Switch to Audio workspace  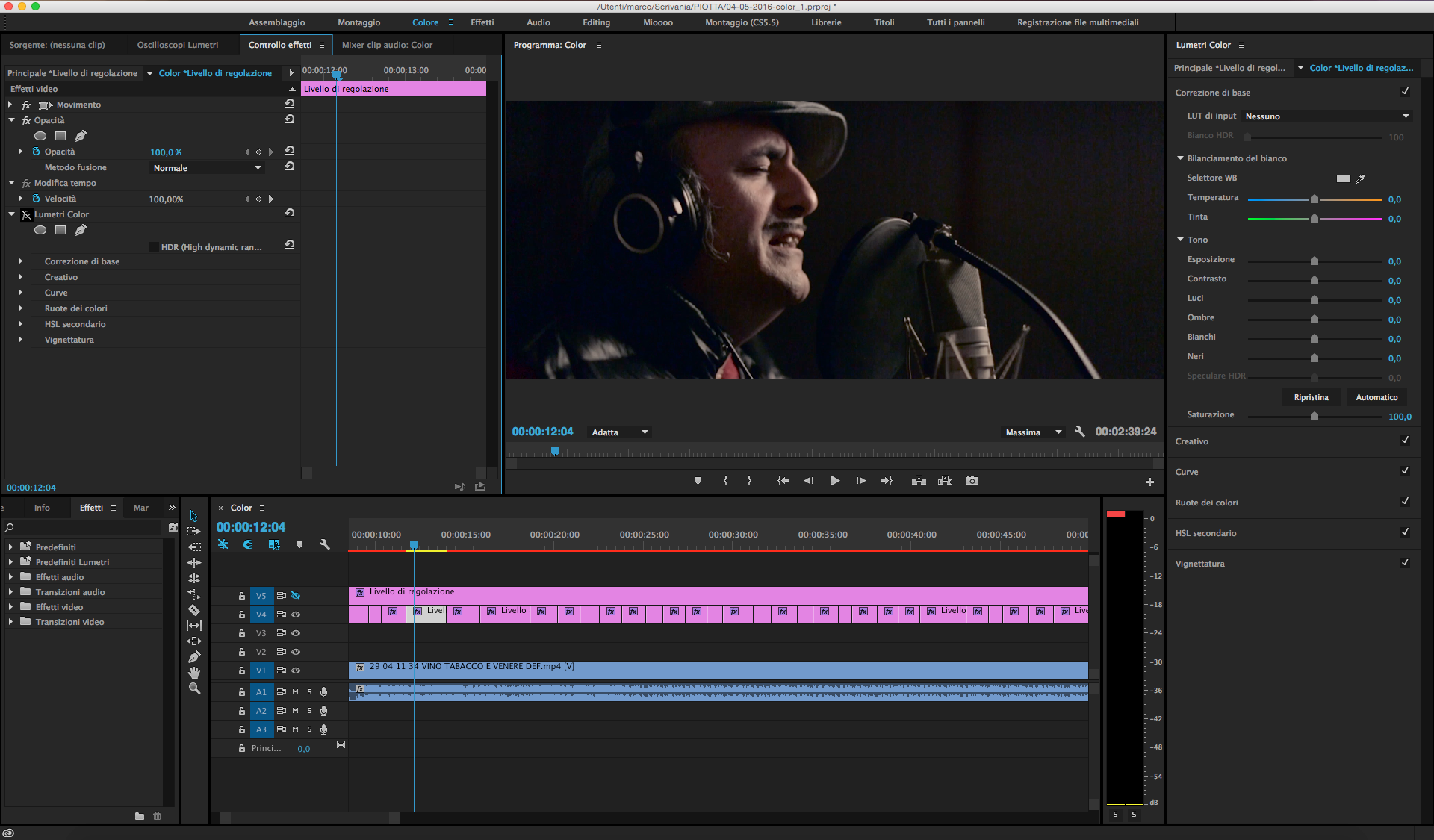coord(538,22)
